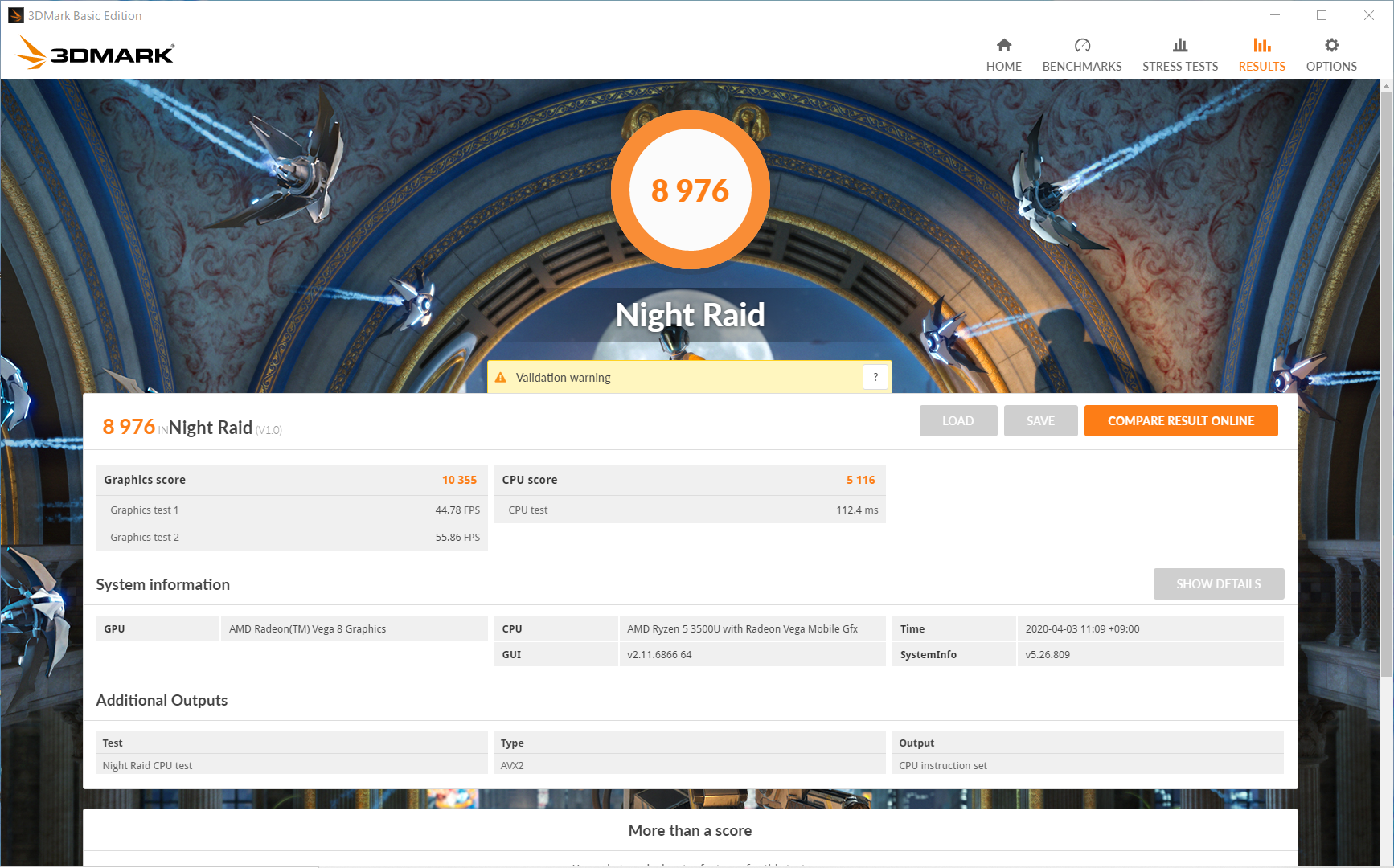Click the Home house icon
Viewport: 1394px width, 868px height.
(x=1004, y=45)
